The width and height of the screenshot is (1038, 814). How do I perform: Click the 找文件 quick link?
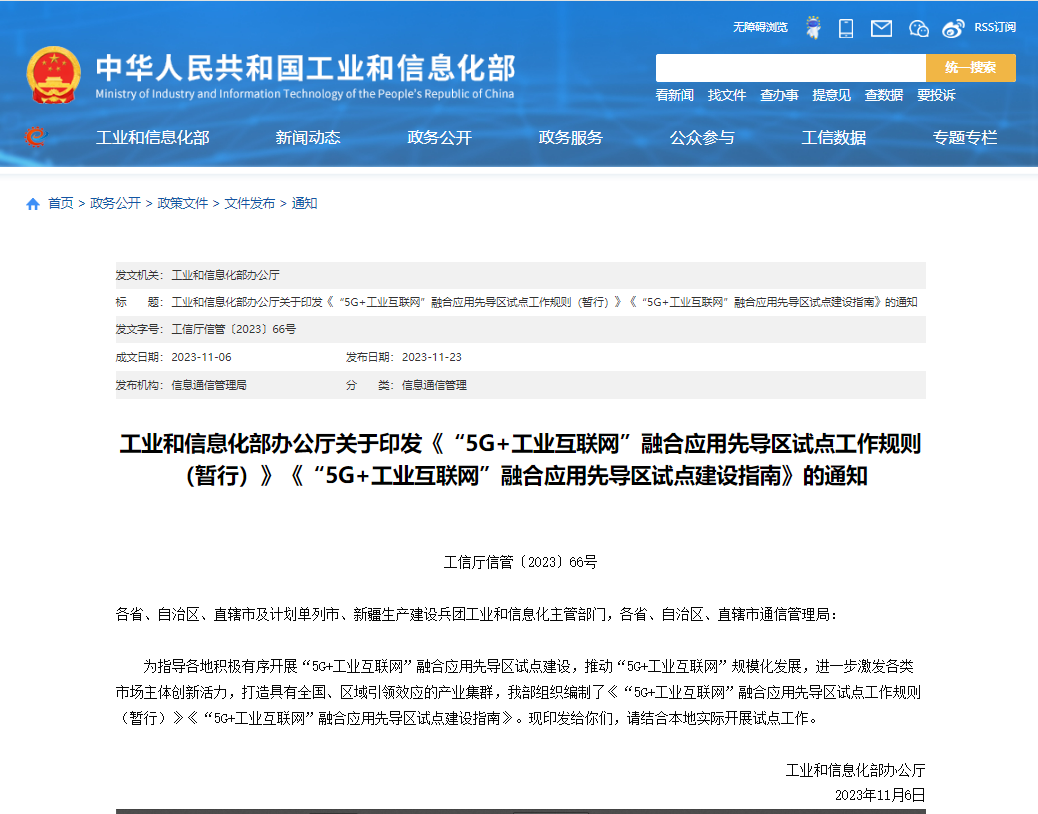727,95
